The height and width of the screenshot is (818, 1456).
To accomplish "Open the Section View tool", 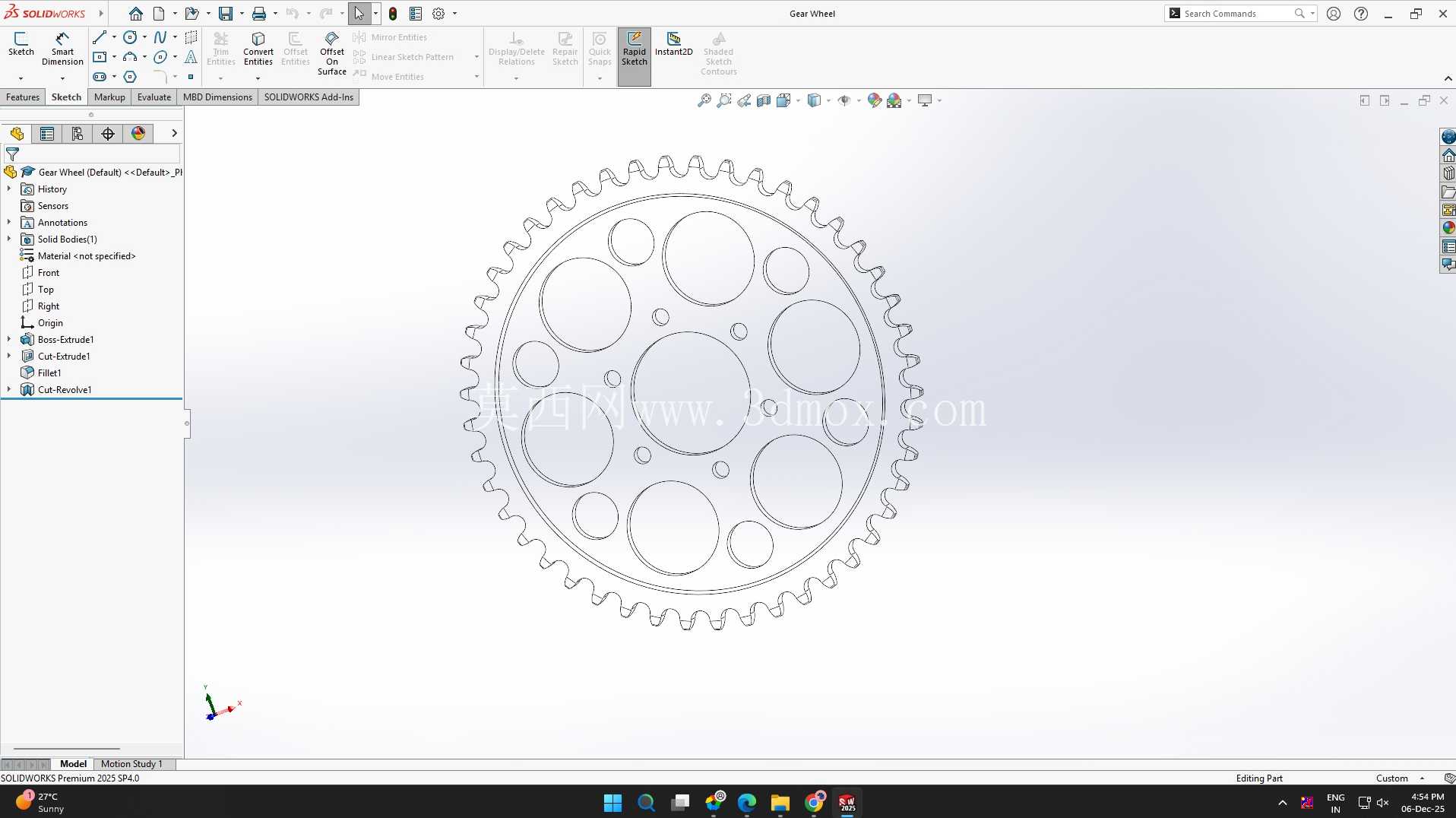I will click(x=764, y=100).
